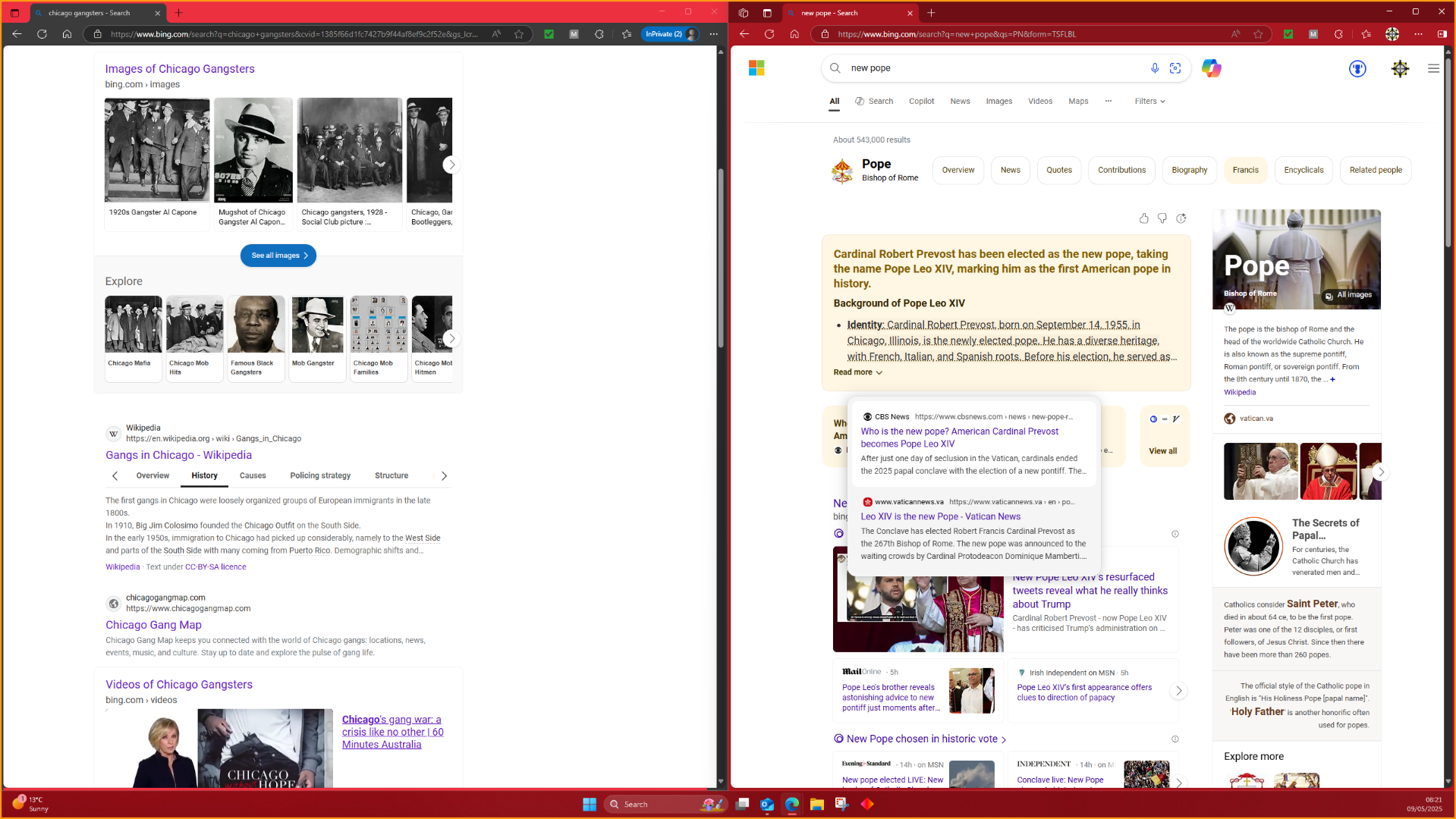This screenshot has width=1456, height=819.
Task: Click Edge icon in taskbar
Action: 792,804
